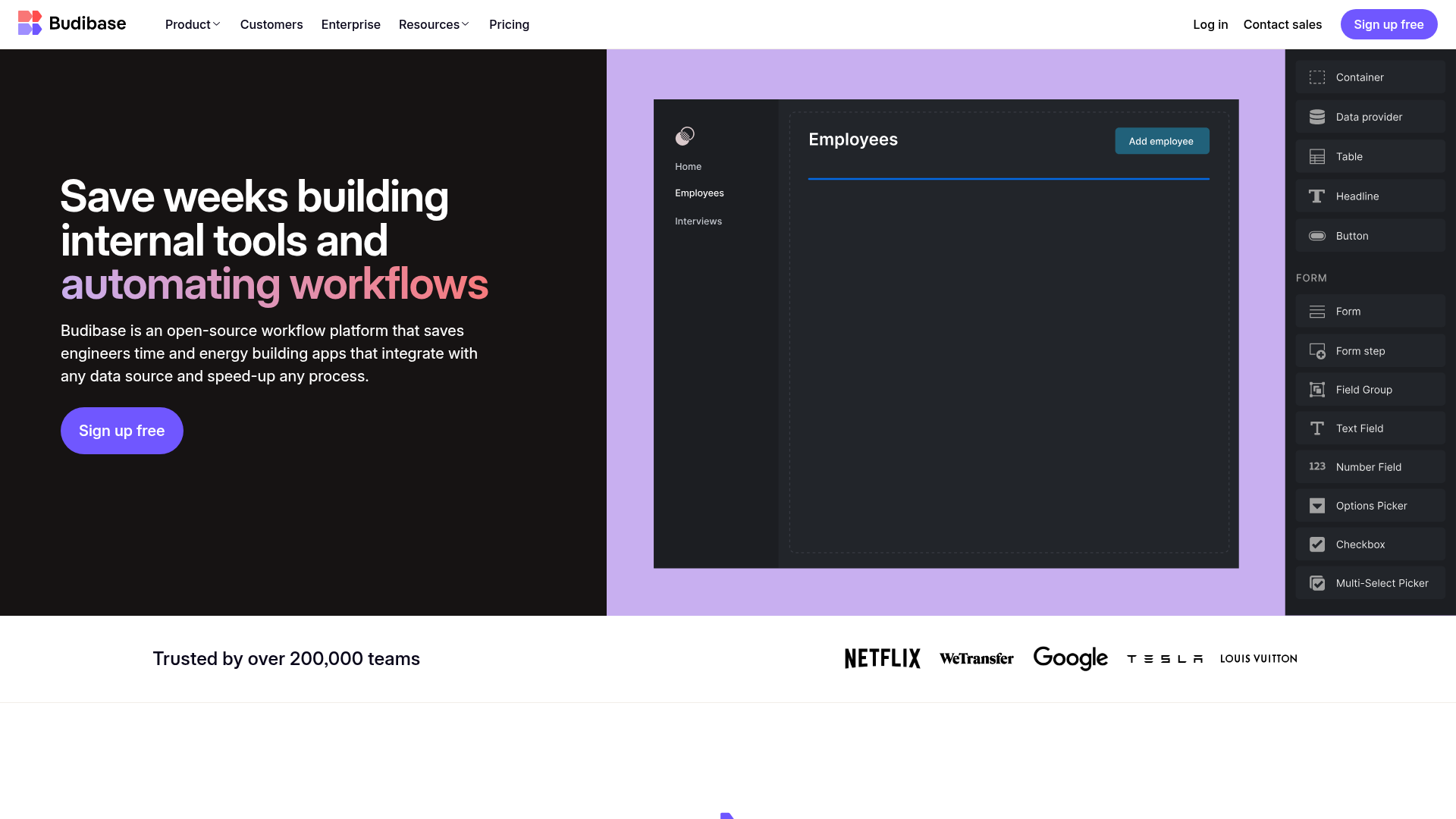
Task: Select the Multi-Select Picker component
Action: [1317, 583]
